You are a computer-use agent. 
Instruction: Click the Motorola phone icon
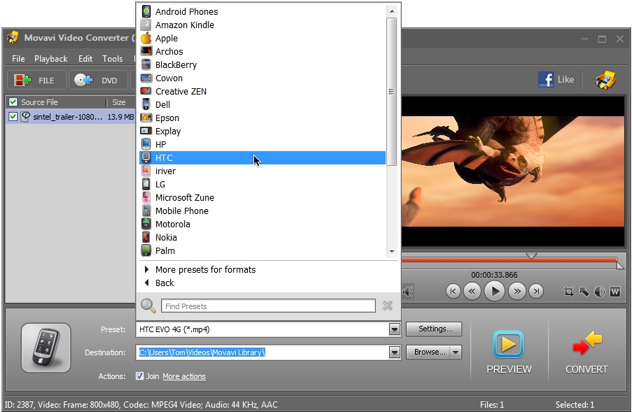coord(146,224)
